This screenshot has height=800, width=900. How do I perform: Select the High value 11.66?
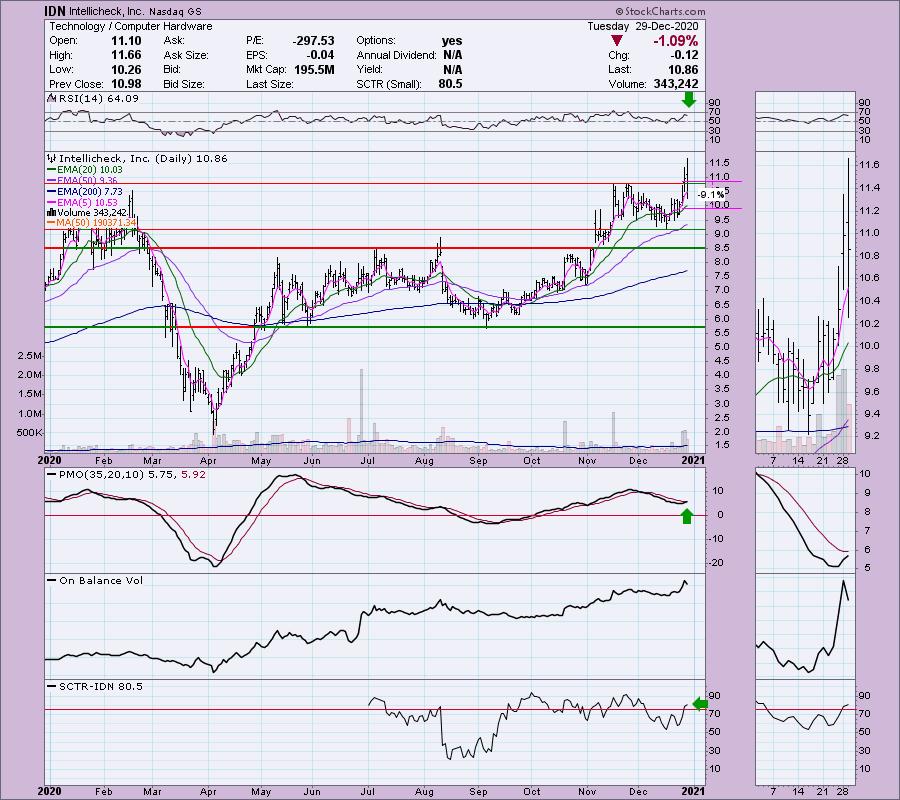[126, 55]
